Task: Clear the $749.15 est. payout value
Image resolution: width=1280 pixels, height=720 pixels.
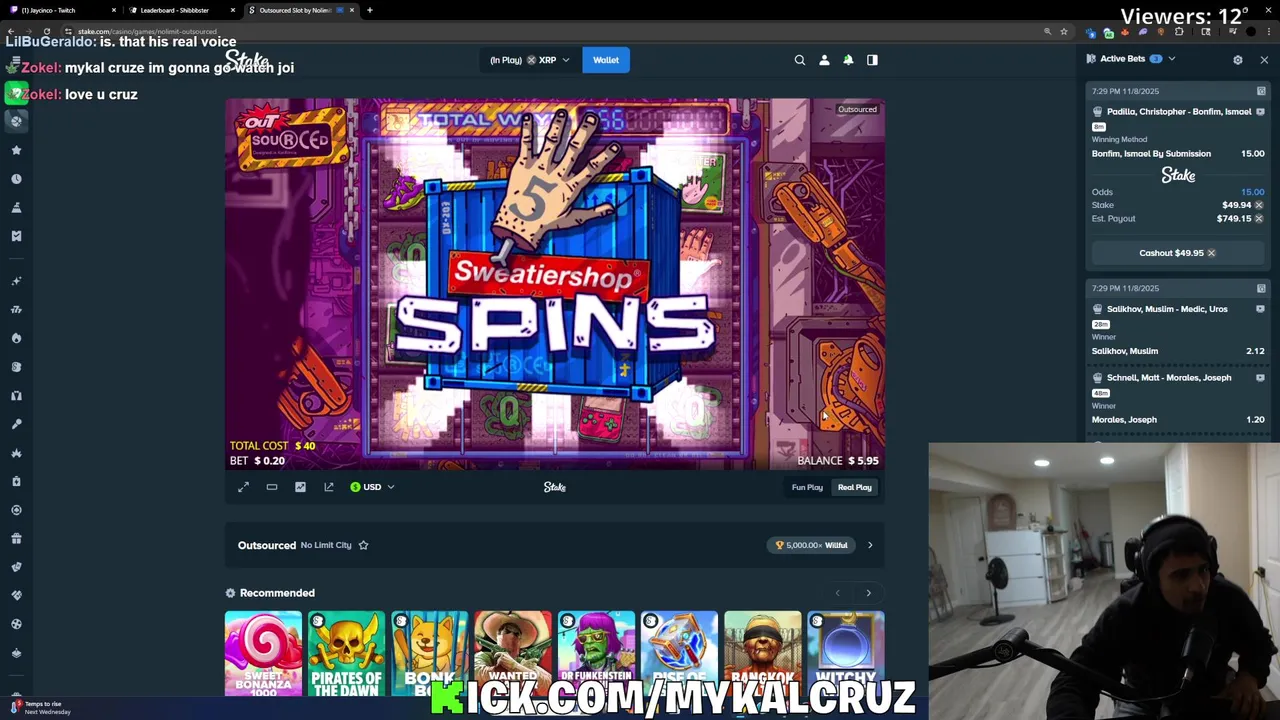Action: click(1259, 218)
